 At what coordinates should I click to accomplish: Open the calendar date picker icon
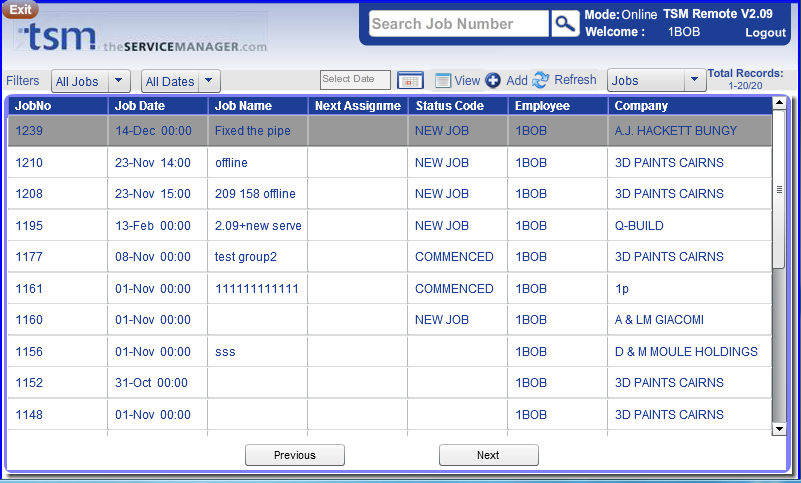[x=410, y=80]
